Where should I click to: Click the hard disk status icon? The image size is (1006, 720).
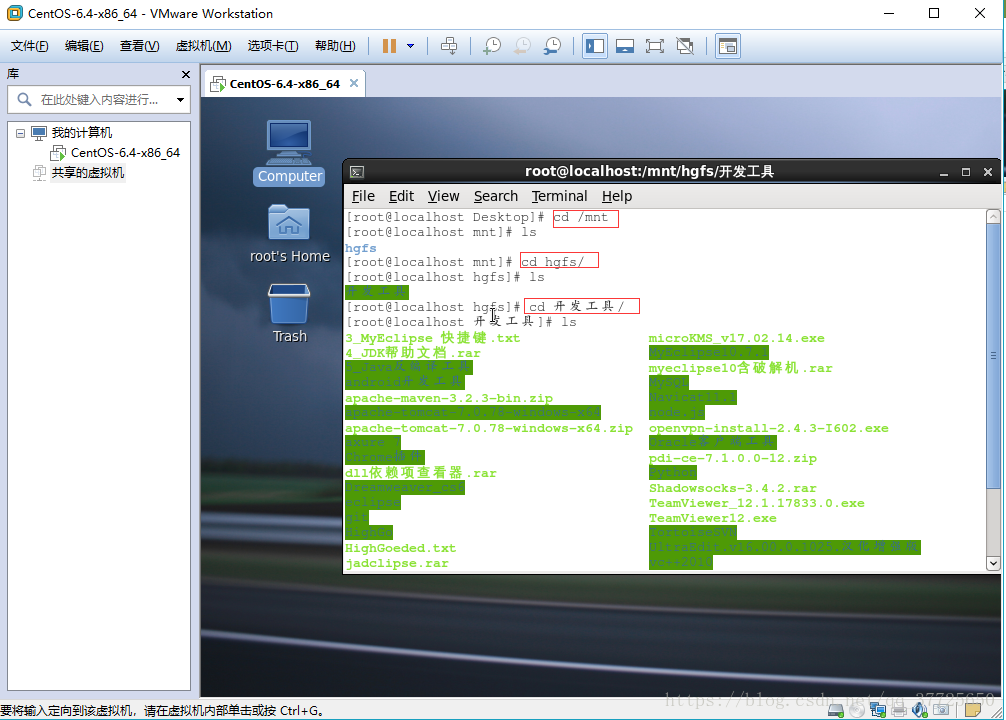(835, 710)
